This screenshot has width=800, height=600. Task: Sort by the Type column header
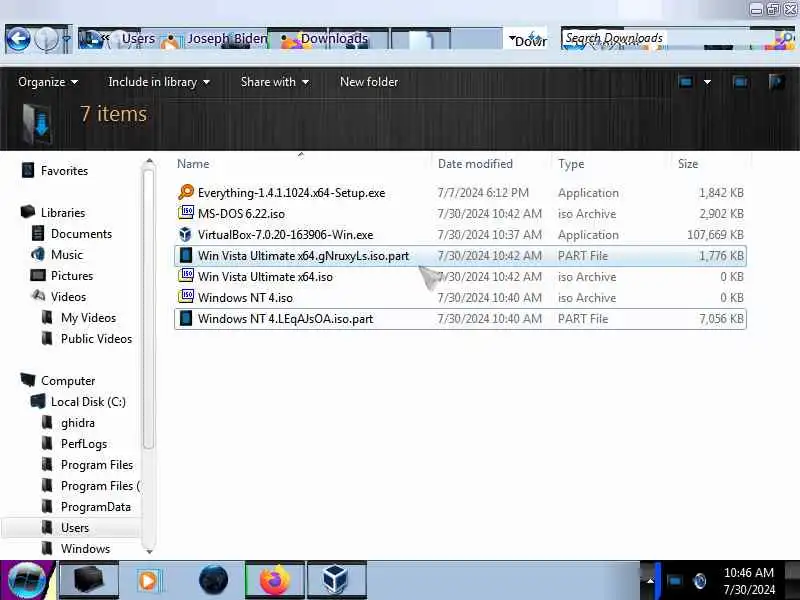tap(571, 164)
